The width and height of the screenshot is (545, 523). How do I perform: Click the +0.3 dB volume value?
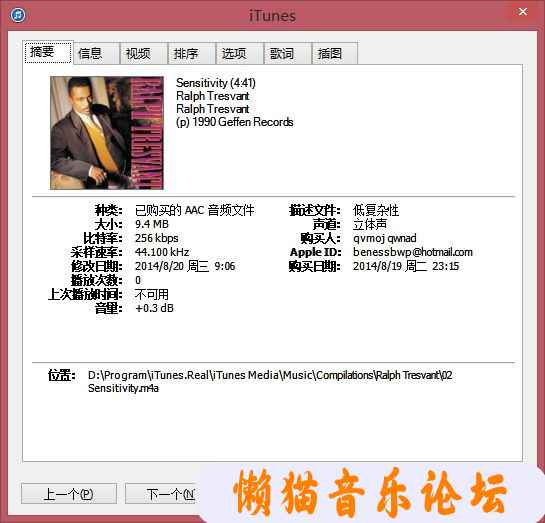point(154,308)
